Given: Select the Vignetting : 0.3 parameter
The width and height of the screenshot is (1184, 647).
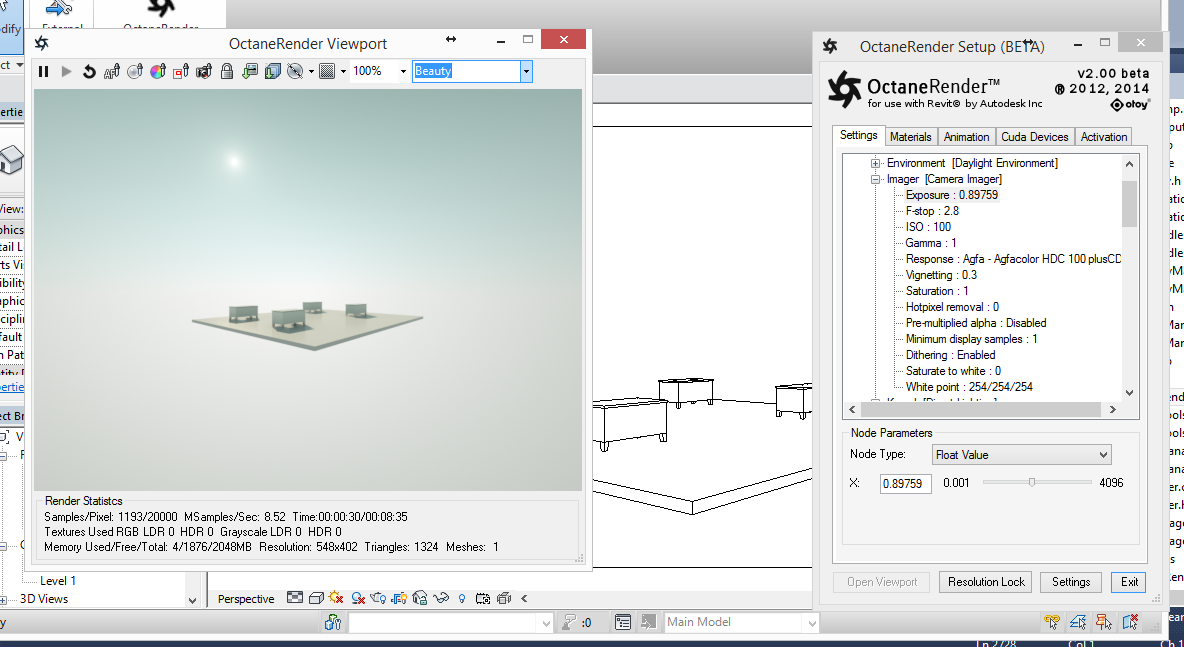Looking at the screenshot, I should pyautogui.click(x=941, y=275).
